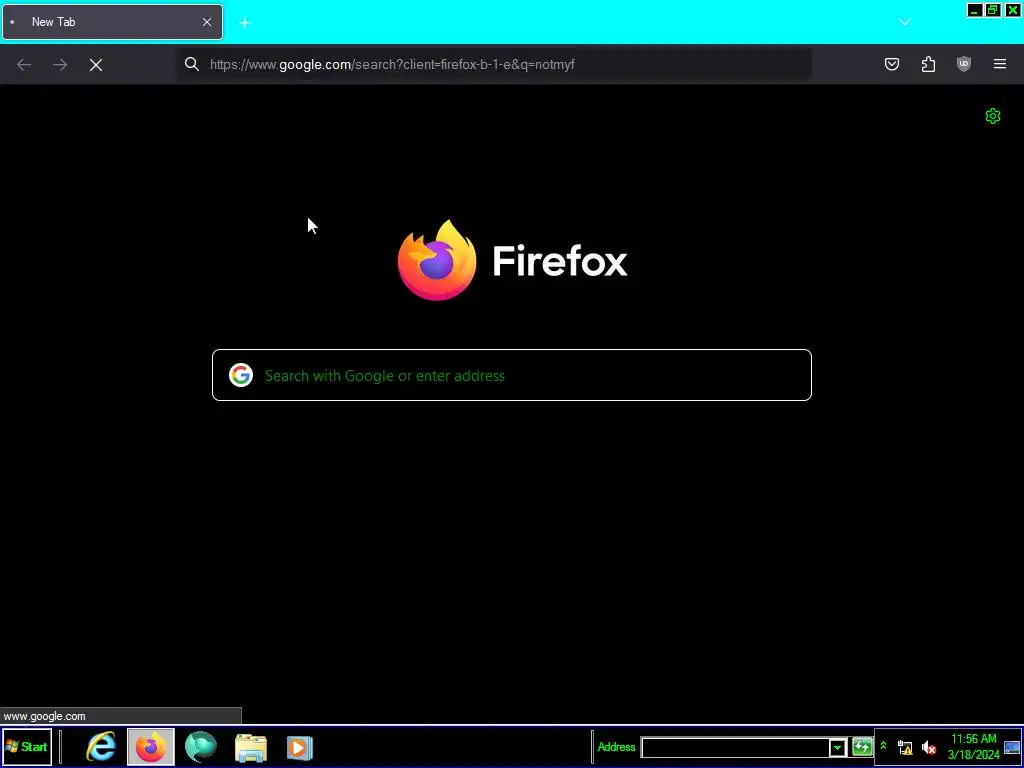The image size is (1024, 768).
Task: Select the New Tab tab
Action: coord(112,22)
